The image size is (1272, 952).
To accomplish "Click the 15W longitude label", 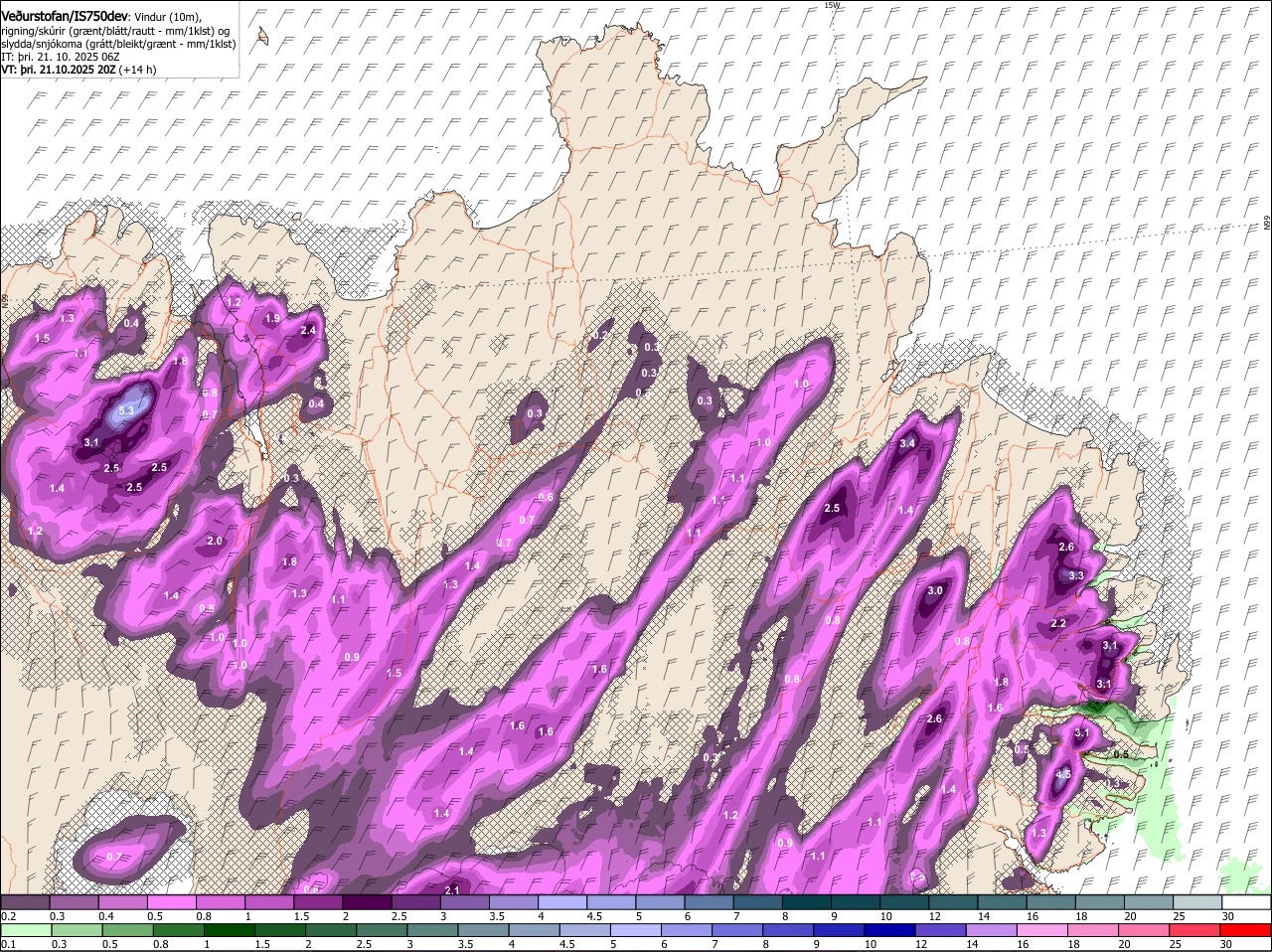I will coord(832,5).
